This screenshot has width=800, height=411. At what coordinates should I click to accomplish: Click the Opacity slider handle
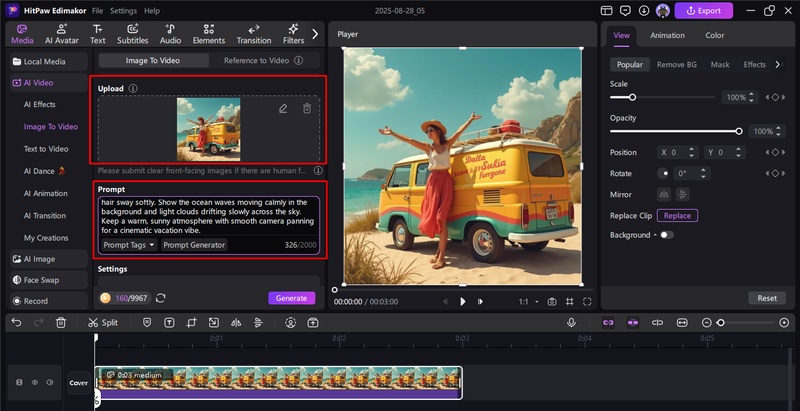click(x=739, y=132)
